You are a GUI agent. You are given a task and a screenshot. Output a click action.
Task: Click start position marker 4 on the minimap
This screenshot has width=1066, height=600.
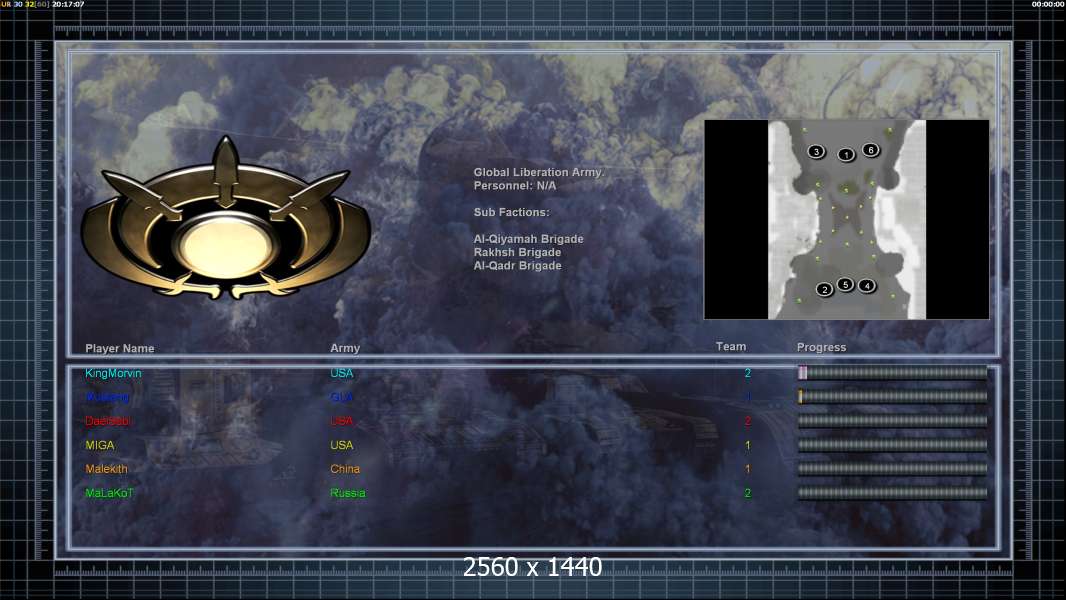(867, 285)
